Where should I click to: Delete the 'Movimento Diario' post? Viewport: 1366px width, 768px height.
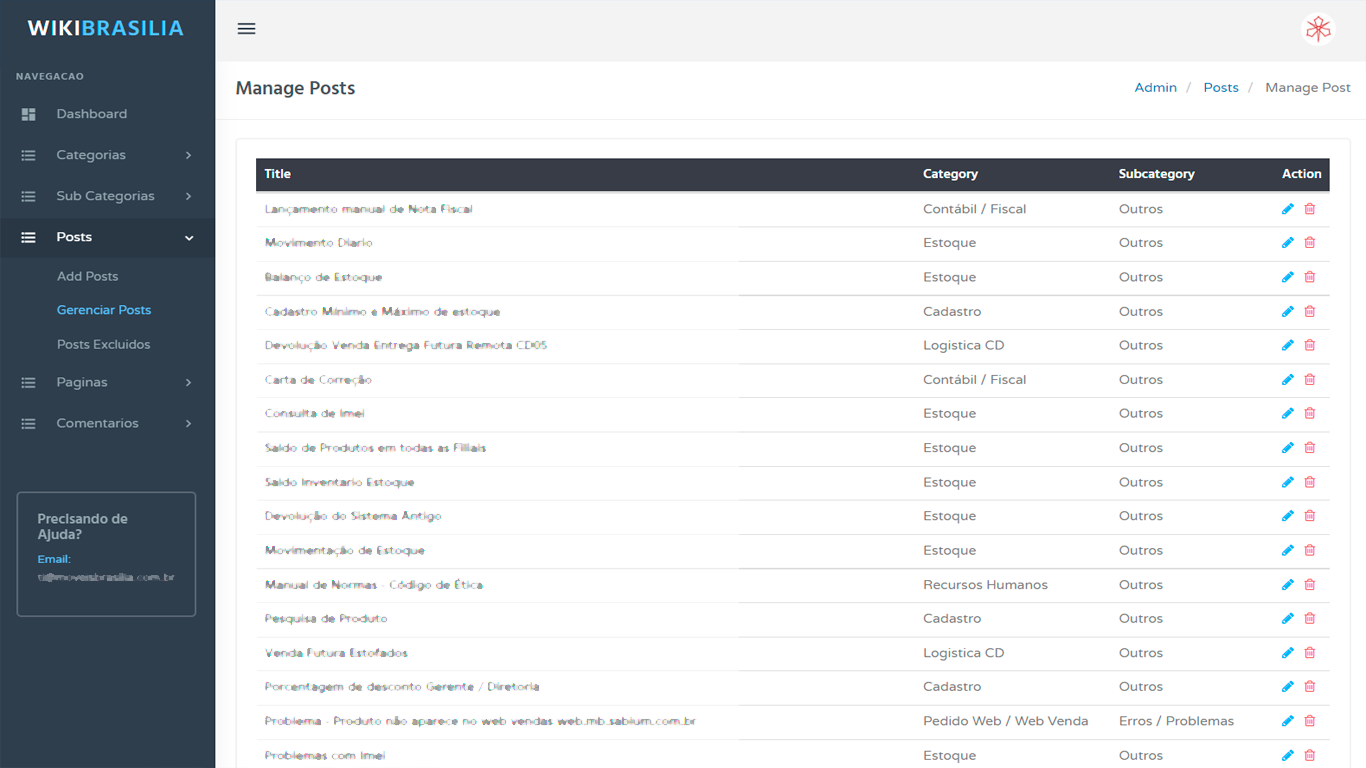coord(1310,243)
